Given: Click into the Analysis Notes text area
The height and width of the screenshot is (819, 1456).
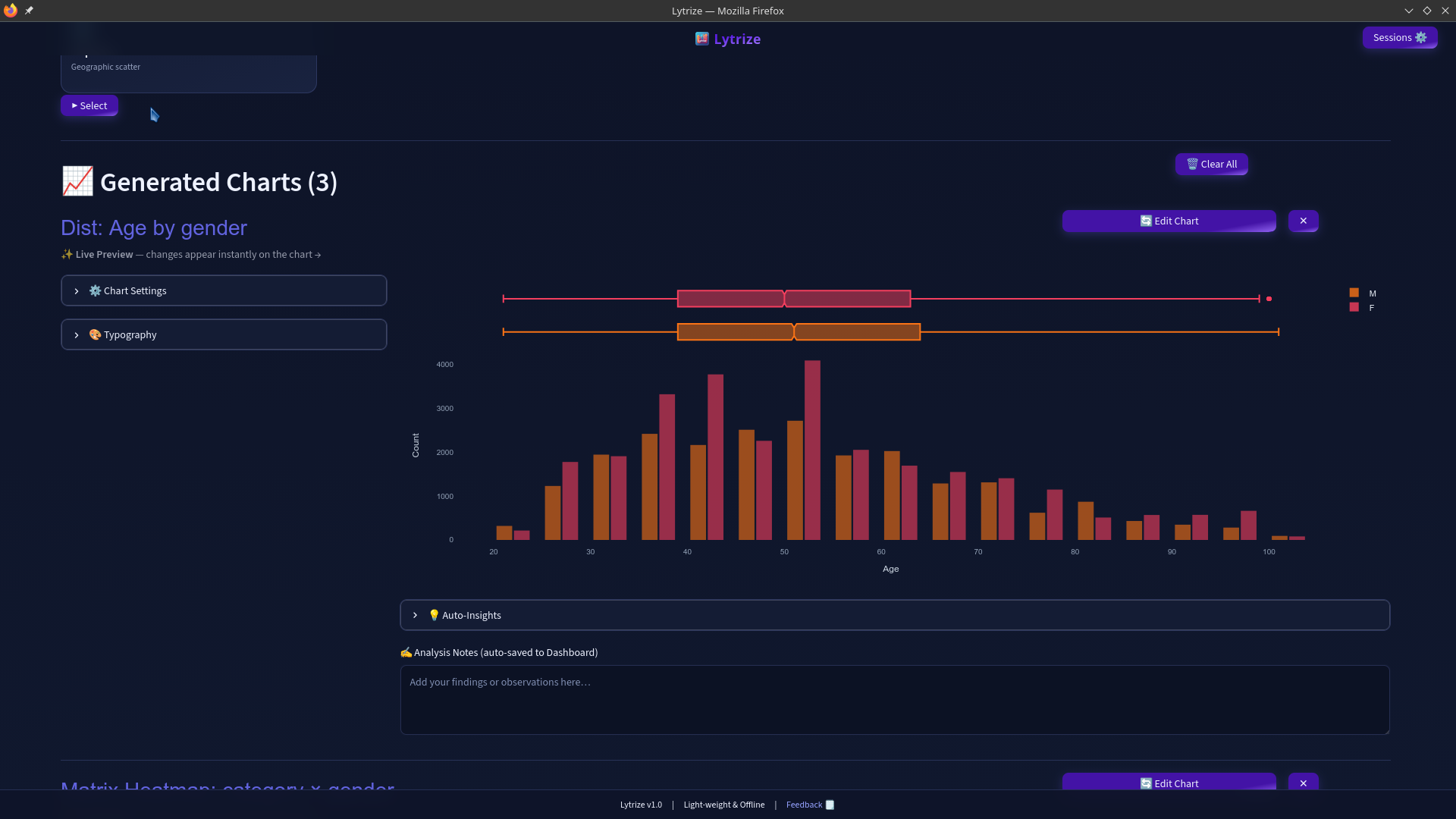Looking at the screenshot, I should [x=895, y=700].
